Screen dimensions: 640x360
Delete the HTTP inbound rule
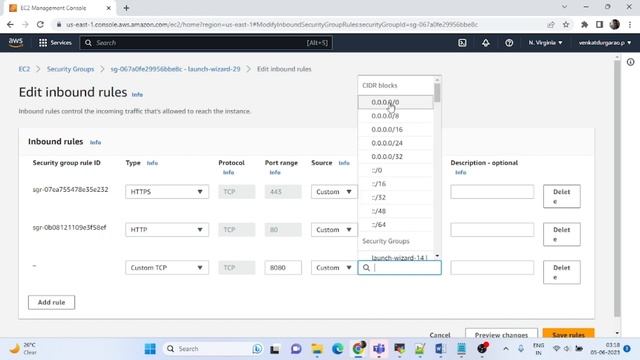562,234
